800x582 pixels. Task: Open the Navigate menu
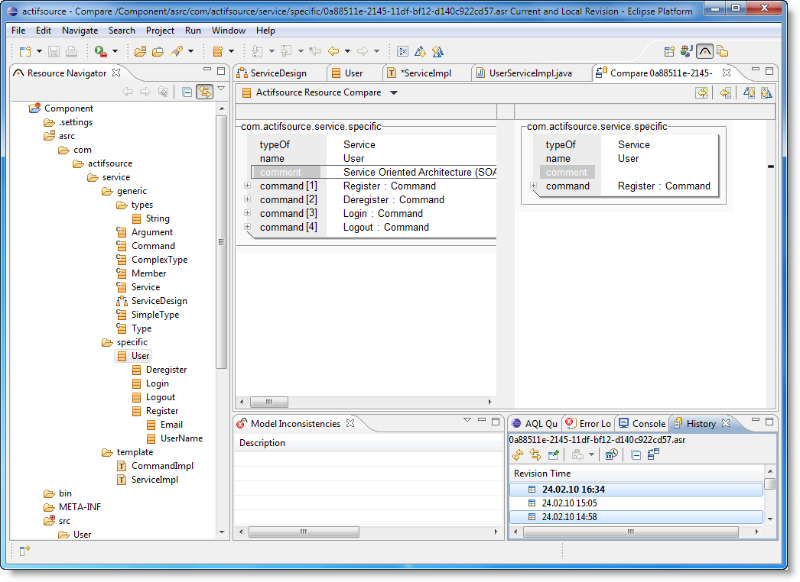click(80, 31)
